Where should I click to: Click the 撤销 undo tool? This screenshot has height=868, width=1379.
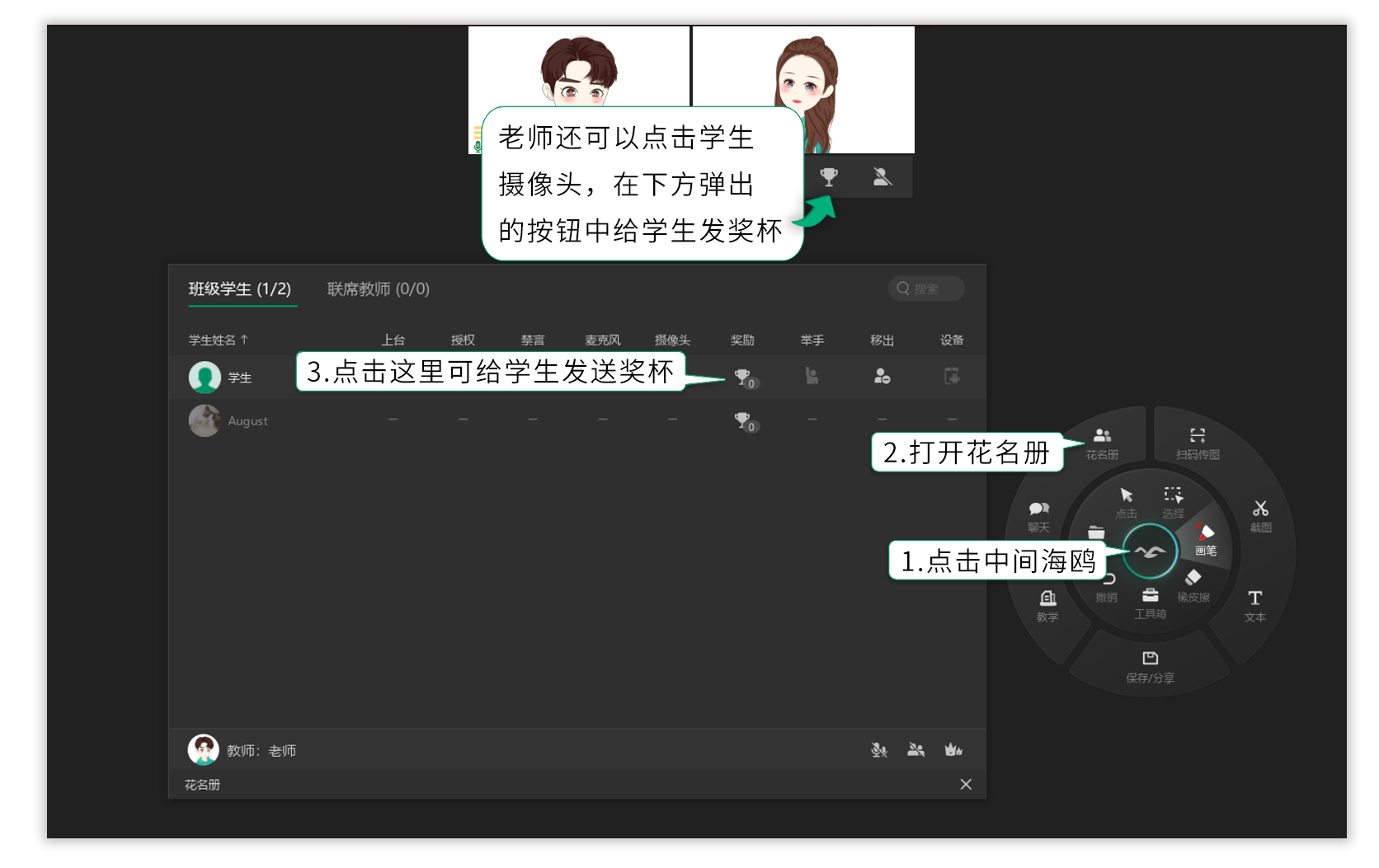1107,588
